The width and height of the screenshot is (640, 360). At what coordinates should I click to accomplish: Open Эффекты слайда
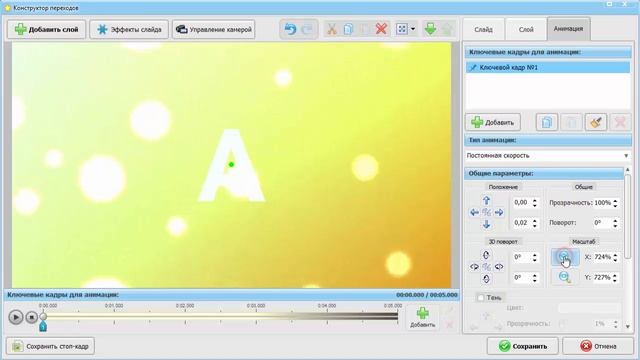(129, 29)
